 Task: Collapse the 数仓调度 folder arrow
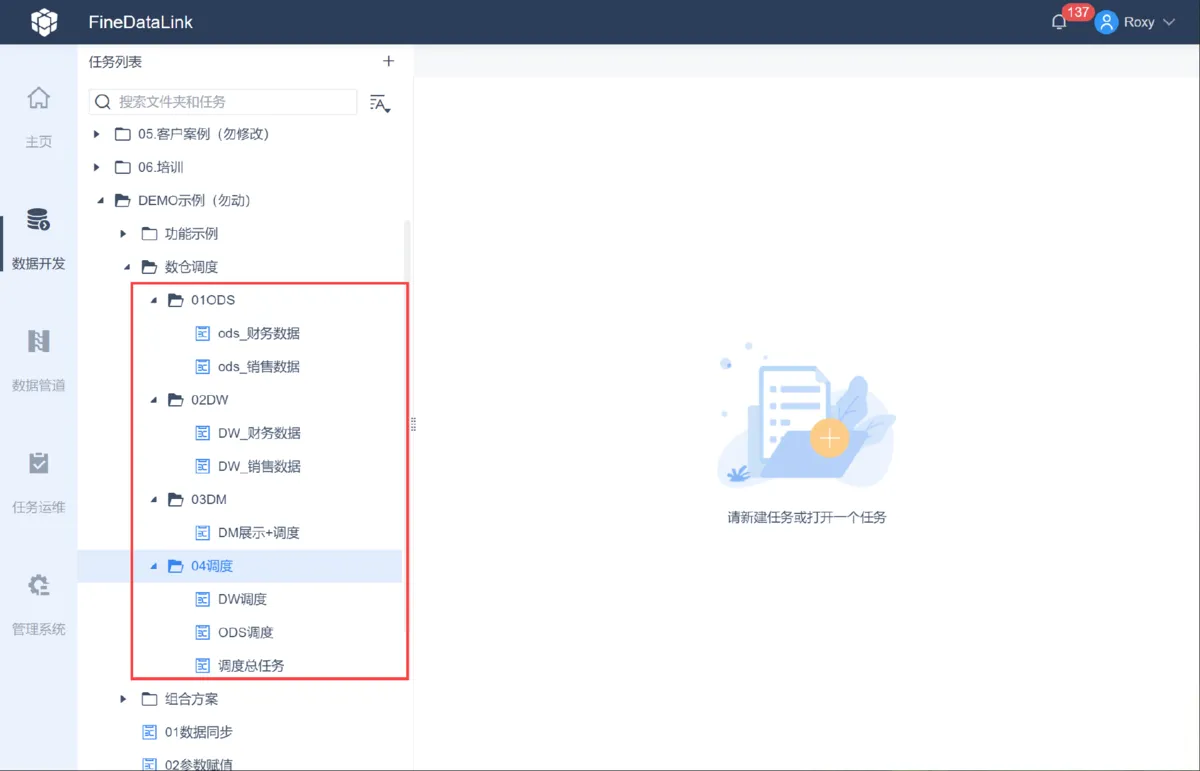[x=127, y=267]
